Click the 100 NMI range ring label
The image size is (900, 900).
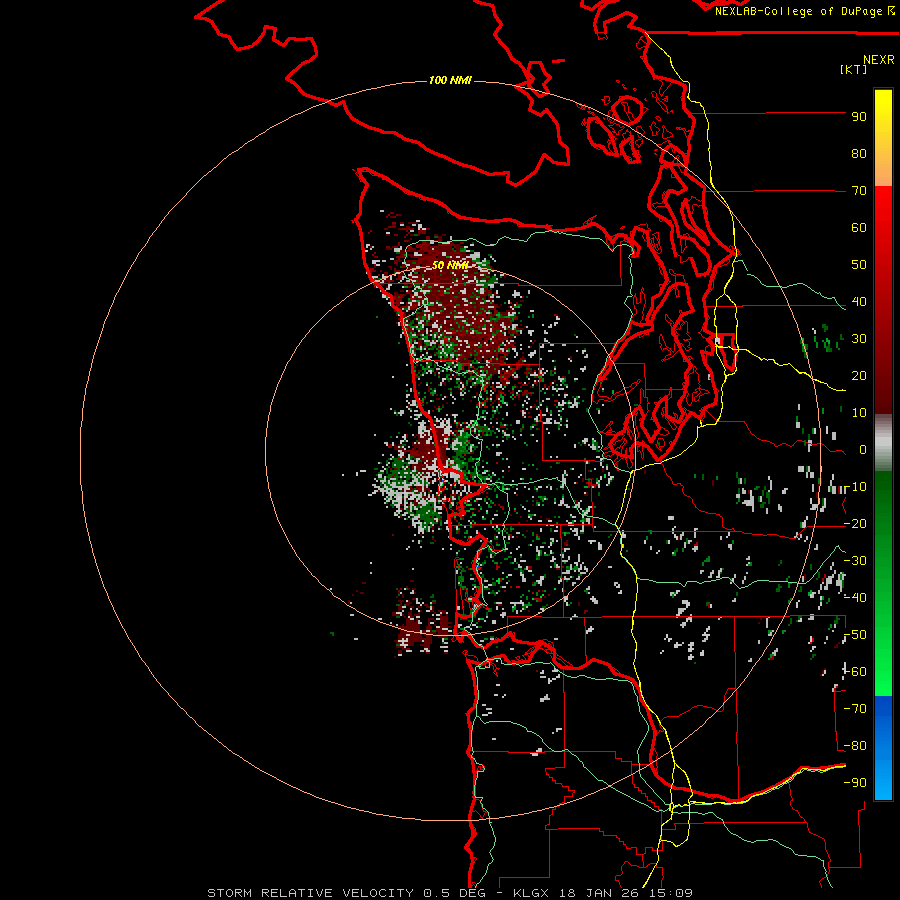click(x=450, y=80)
